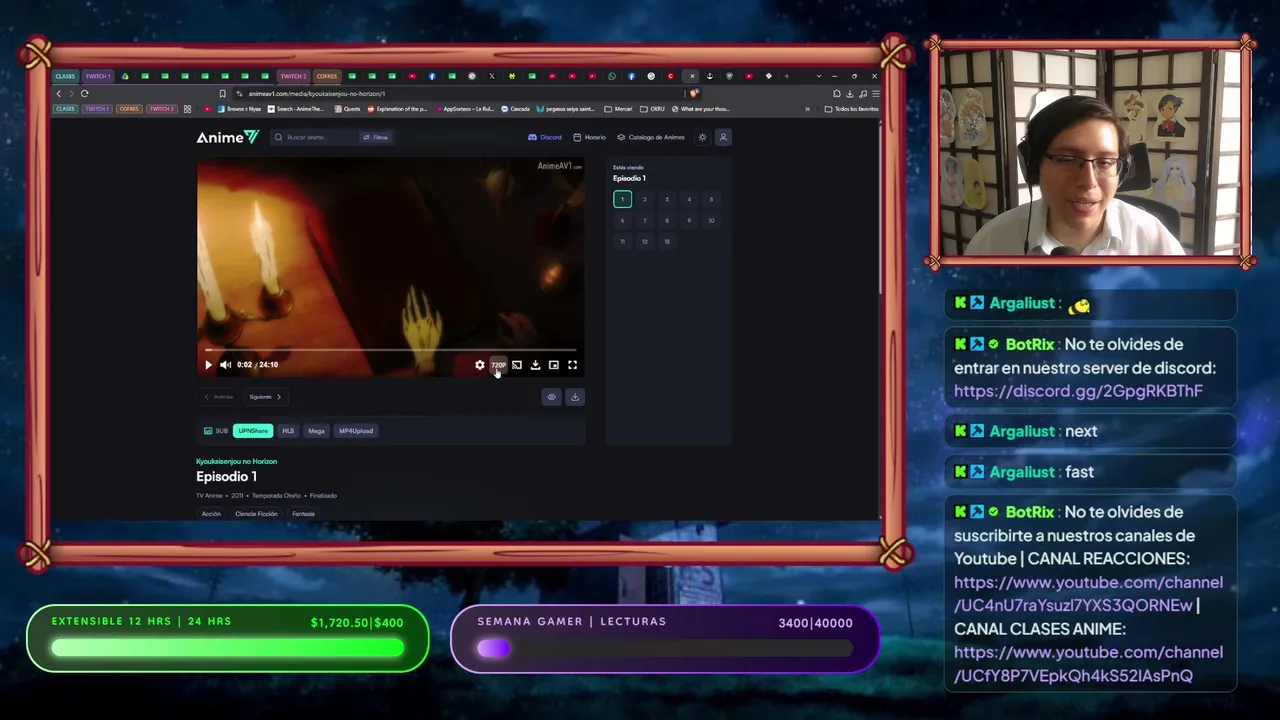Open browser downloads panel
1280x720 pixels.
pos(849,94)
